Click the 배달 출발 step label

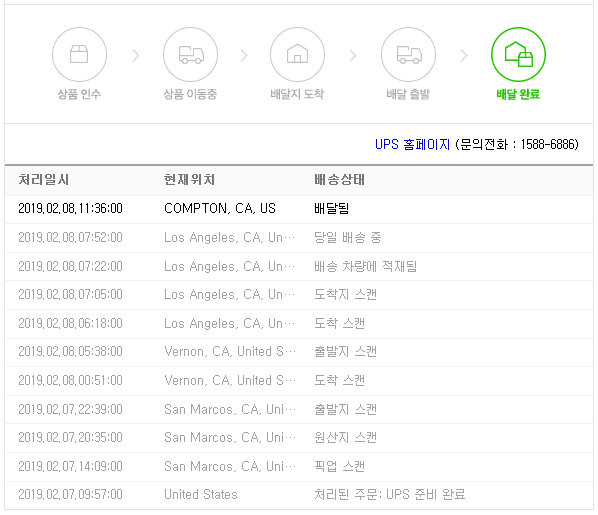(x=408, y=94)
